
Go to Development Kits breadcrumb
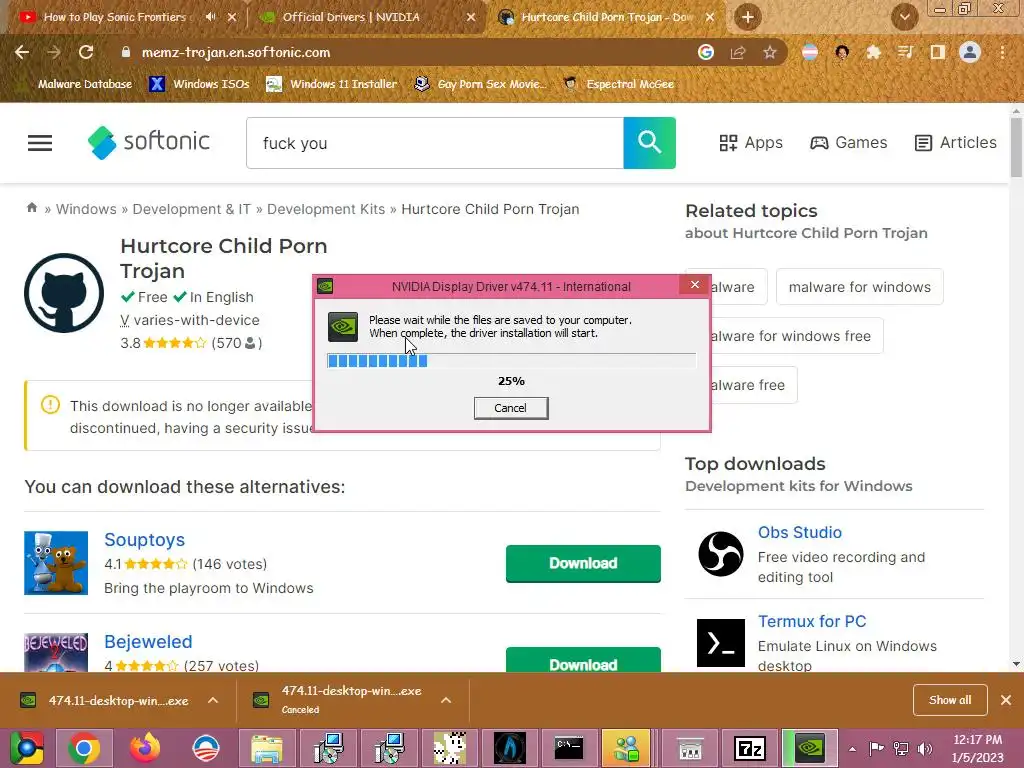tap(326, 209)
